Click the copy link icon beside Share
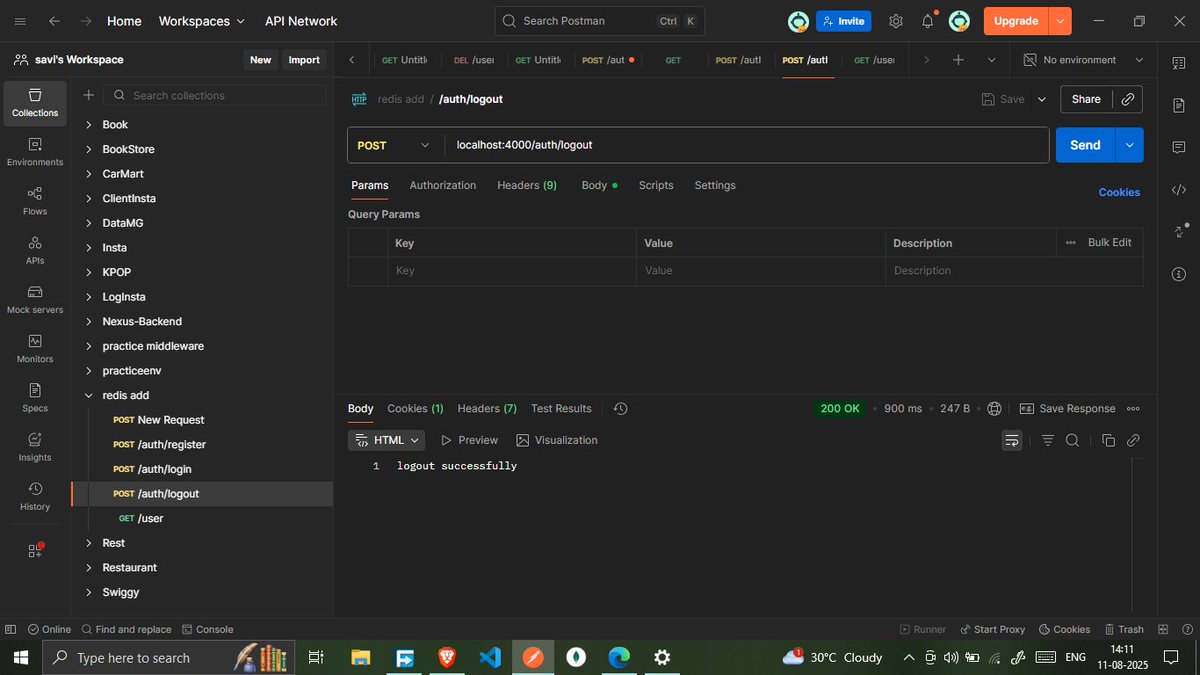 1128,99
